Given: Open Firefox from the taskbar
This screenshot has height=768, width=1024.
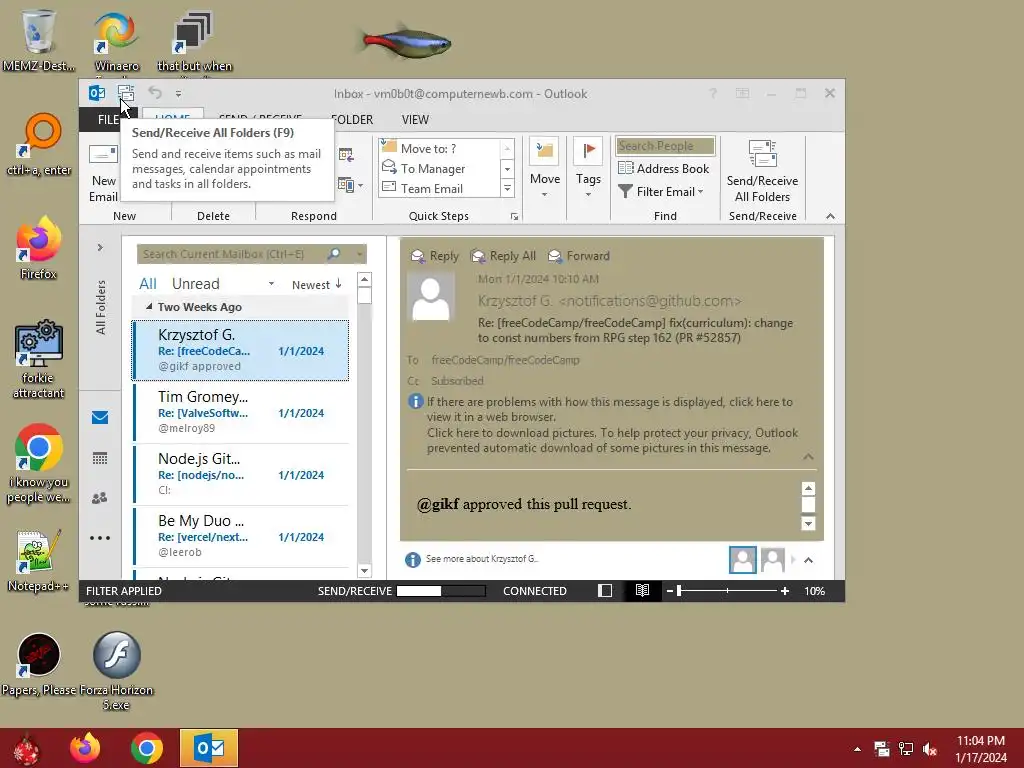Looking at the screenshot, I should pyautogui.click(x=85, y=748).
